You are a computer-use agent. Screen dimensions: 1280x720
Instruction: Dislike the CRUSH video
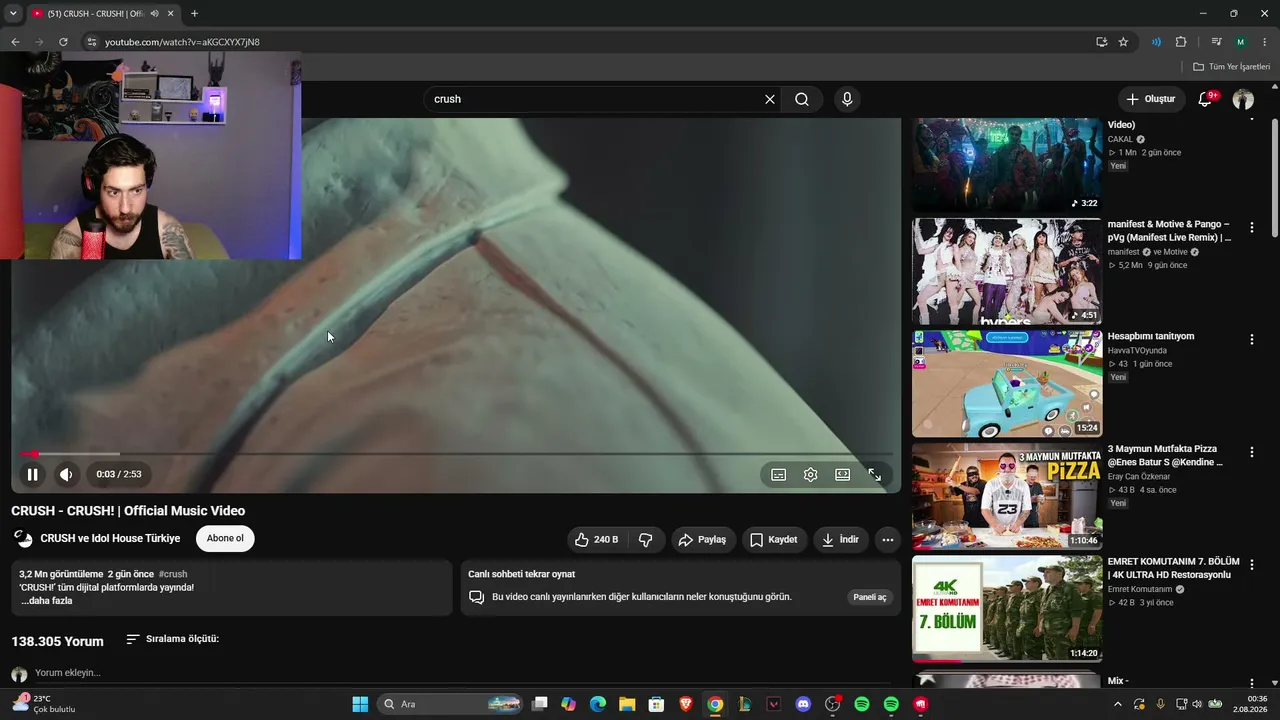(x=646, y=540)
